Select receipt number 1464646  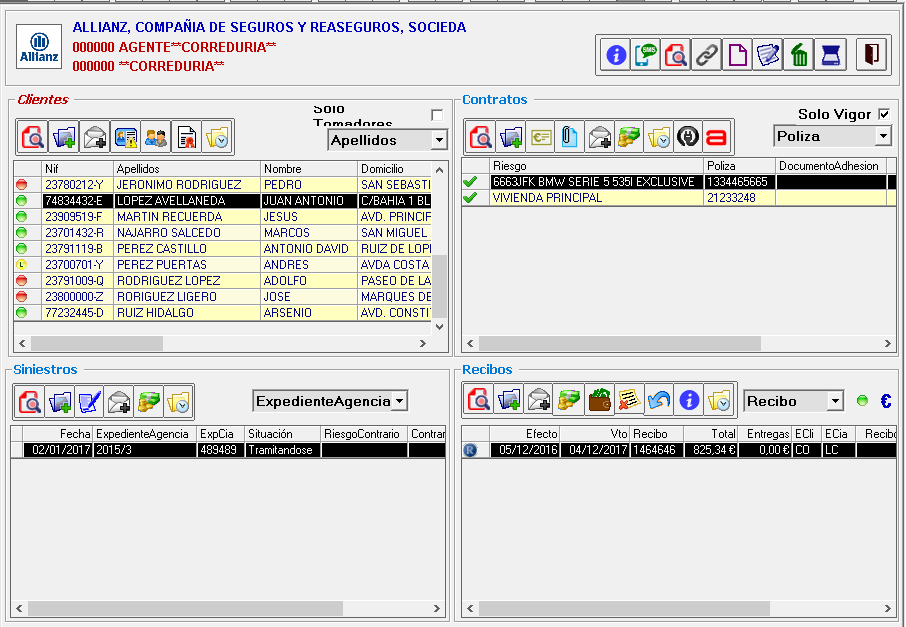679,450
